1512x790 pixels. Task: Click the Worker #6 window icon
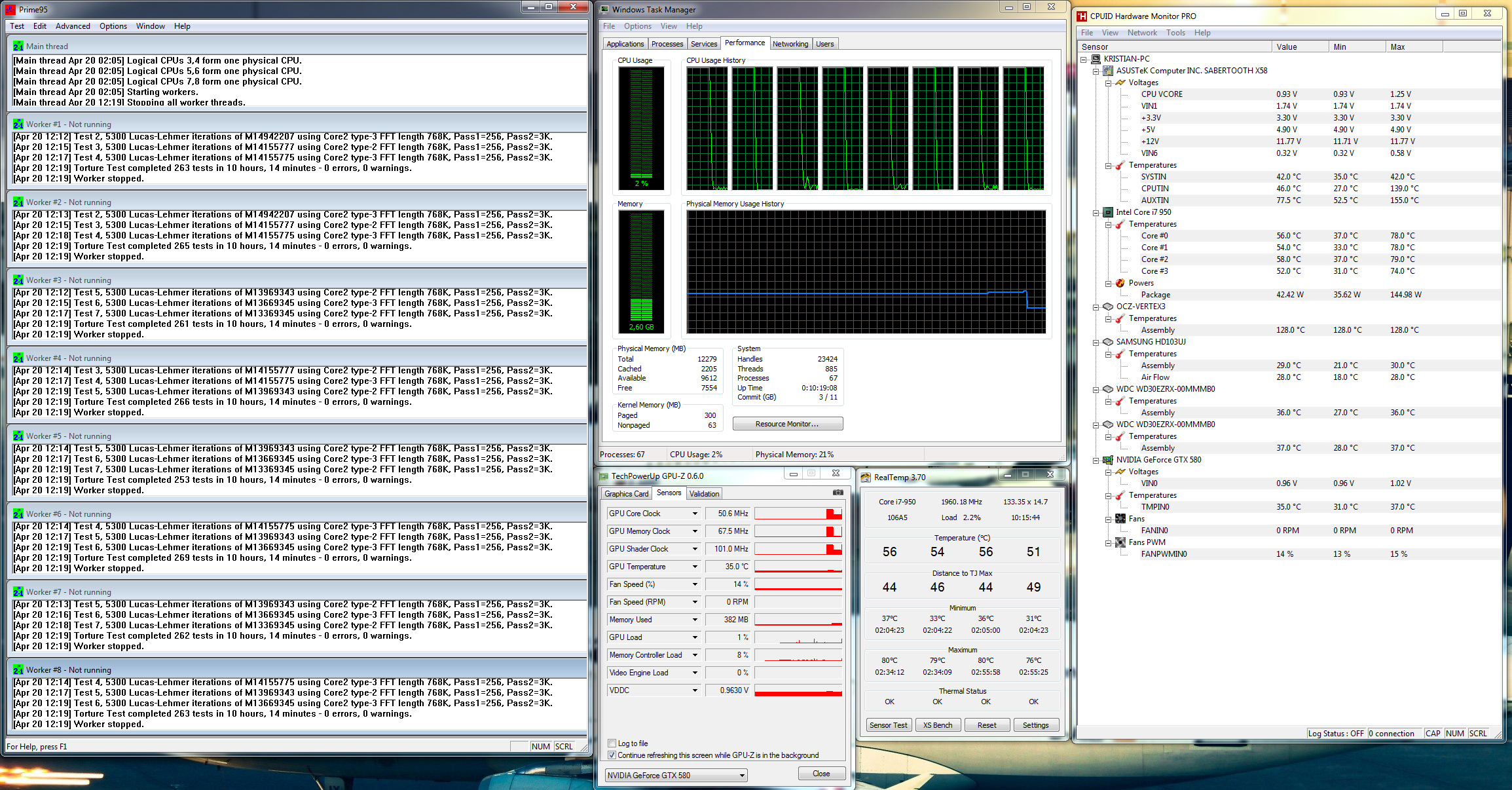click(18, 514)
